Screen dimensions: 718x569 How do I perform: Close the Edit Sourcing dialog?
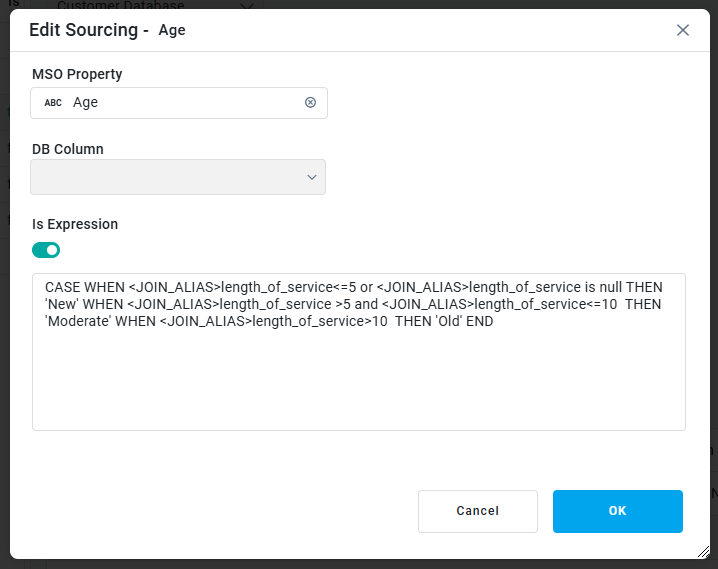(x=683, y=30)
